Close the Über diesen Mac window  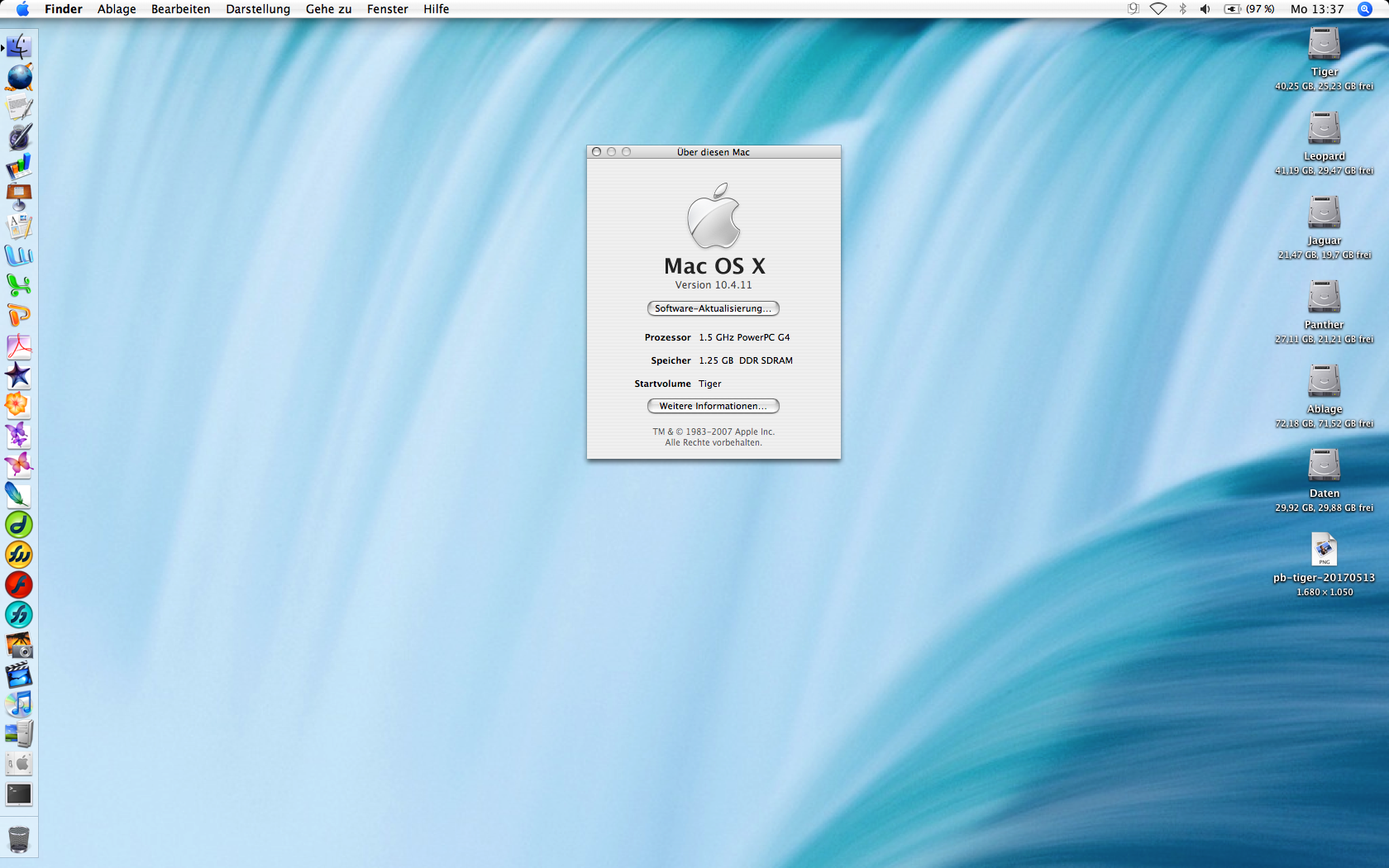[x=596, y=152]
